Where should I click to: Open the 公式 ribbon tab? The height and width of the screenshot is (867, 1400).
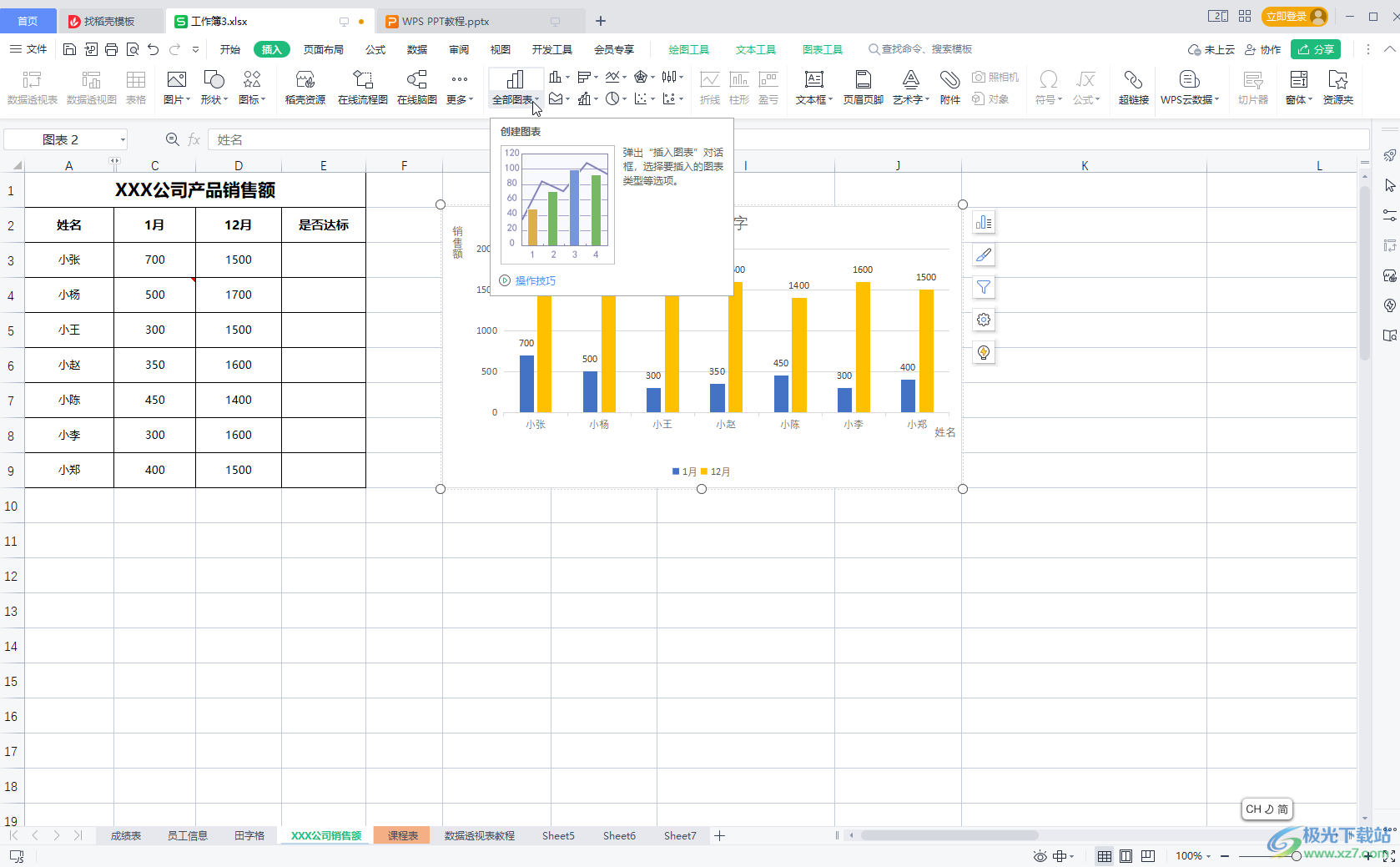[375, 49]
